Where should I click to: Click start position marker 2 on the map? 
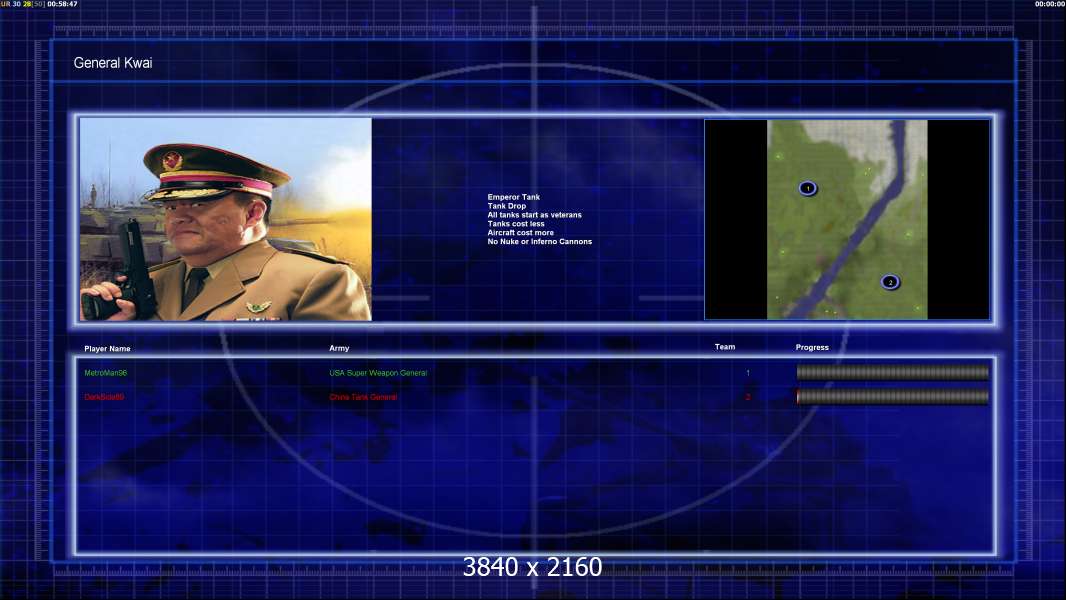coord(890,282)
